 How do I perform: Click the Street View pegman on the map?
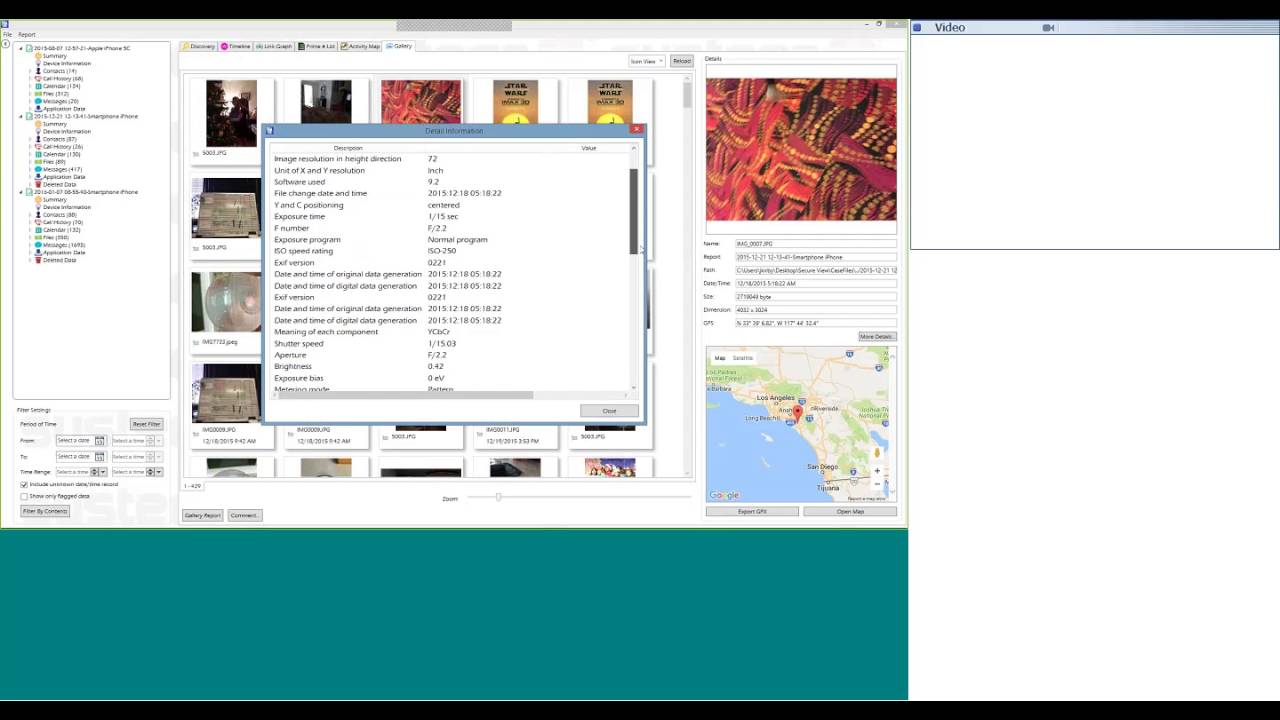[877, 453]
